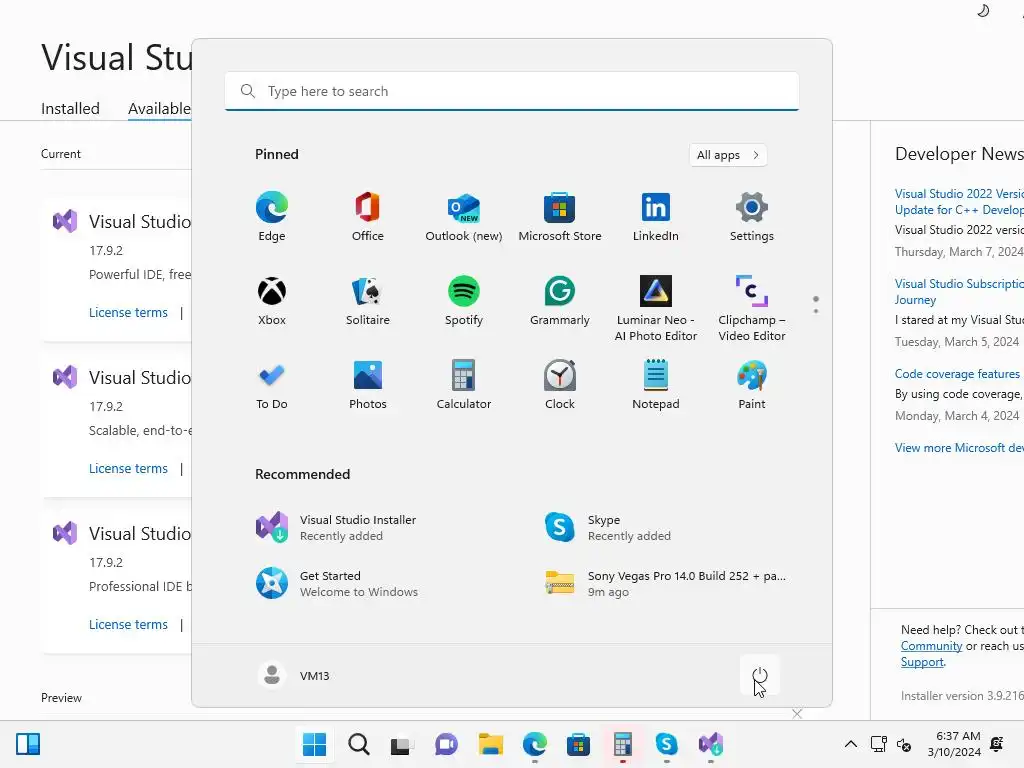Click View more Microsoft developer news link
Screen dimensions: 1024x768
959,447
